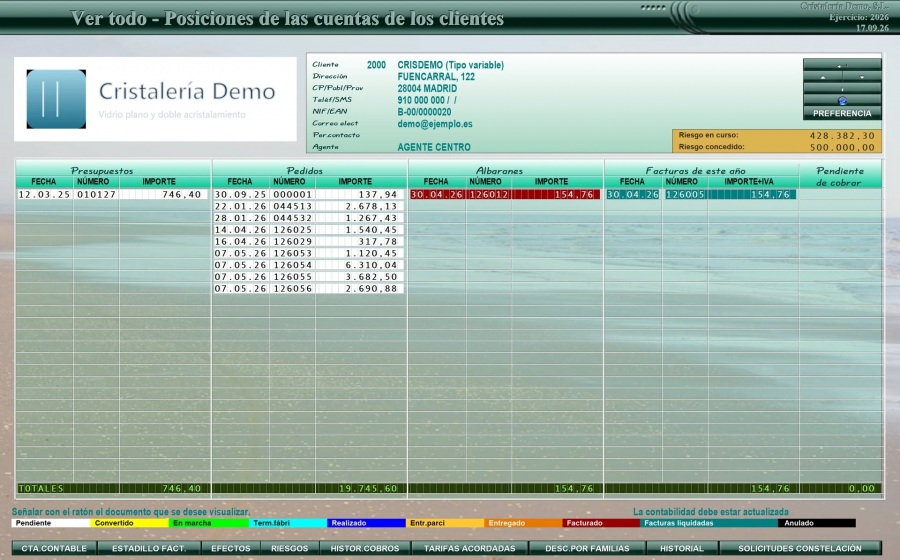This screenshot has width=900, height=560.
Task: Open CTA.CONTABLE at the bottom bar
Action: point(54,548)
